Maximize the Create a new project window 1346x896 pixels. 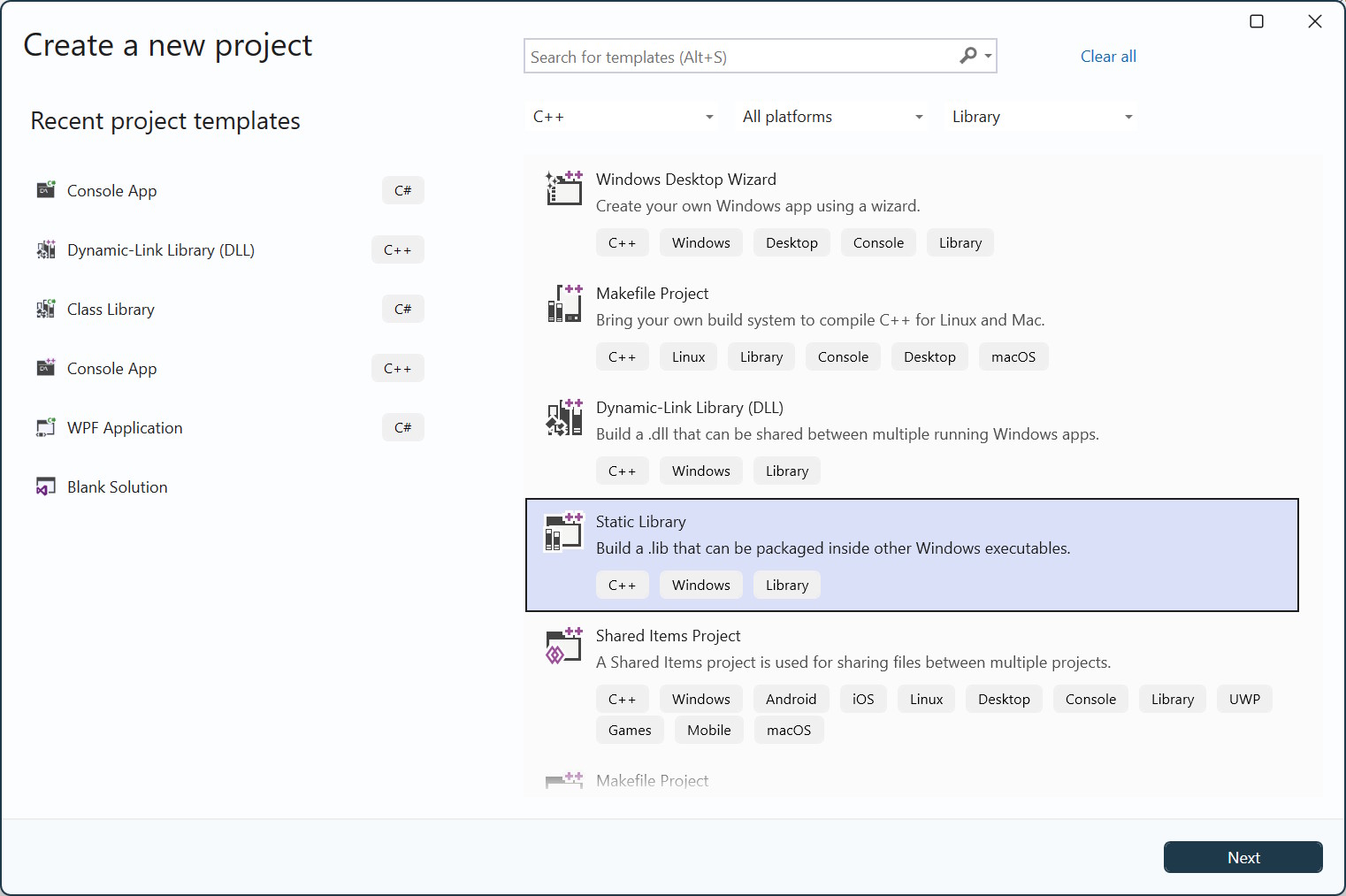click(x=1257, y=21)
